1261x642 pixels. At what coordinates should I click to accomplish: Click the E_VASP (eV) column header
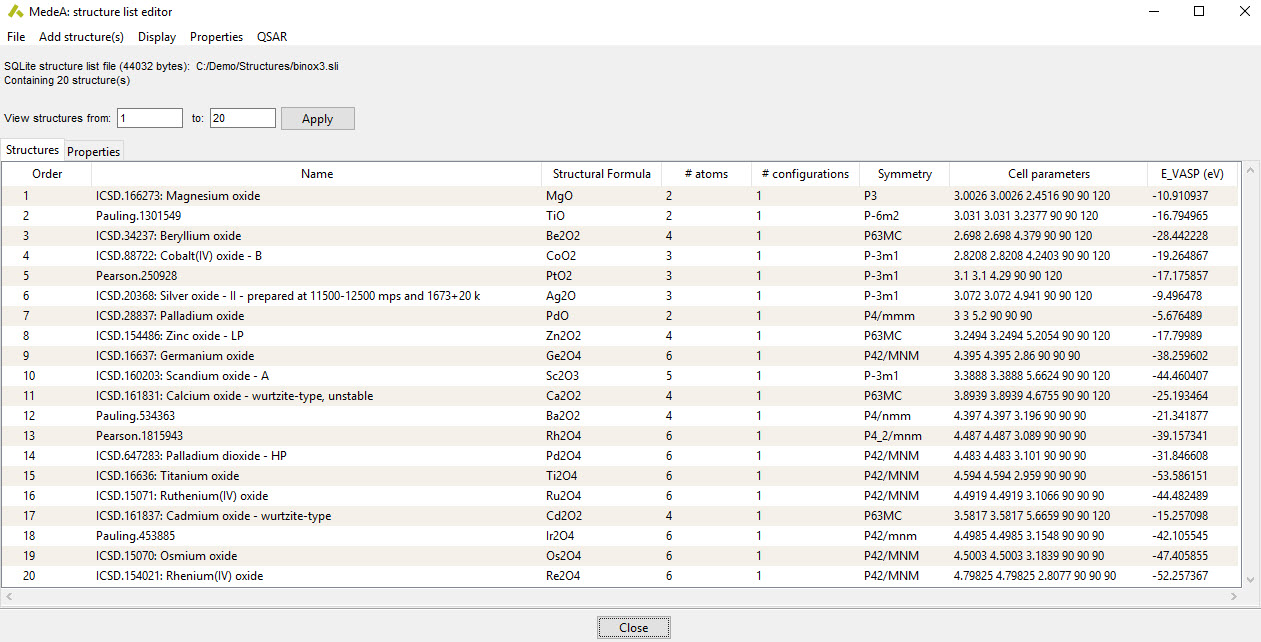coord(1191,174)
